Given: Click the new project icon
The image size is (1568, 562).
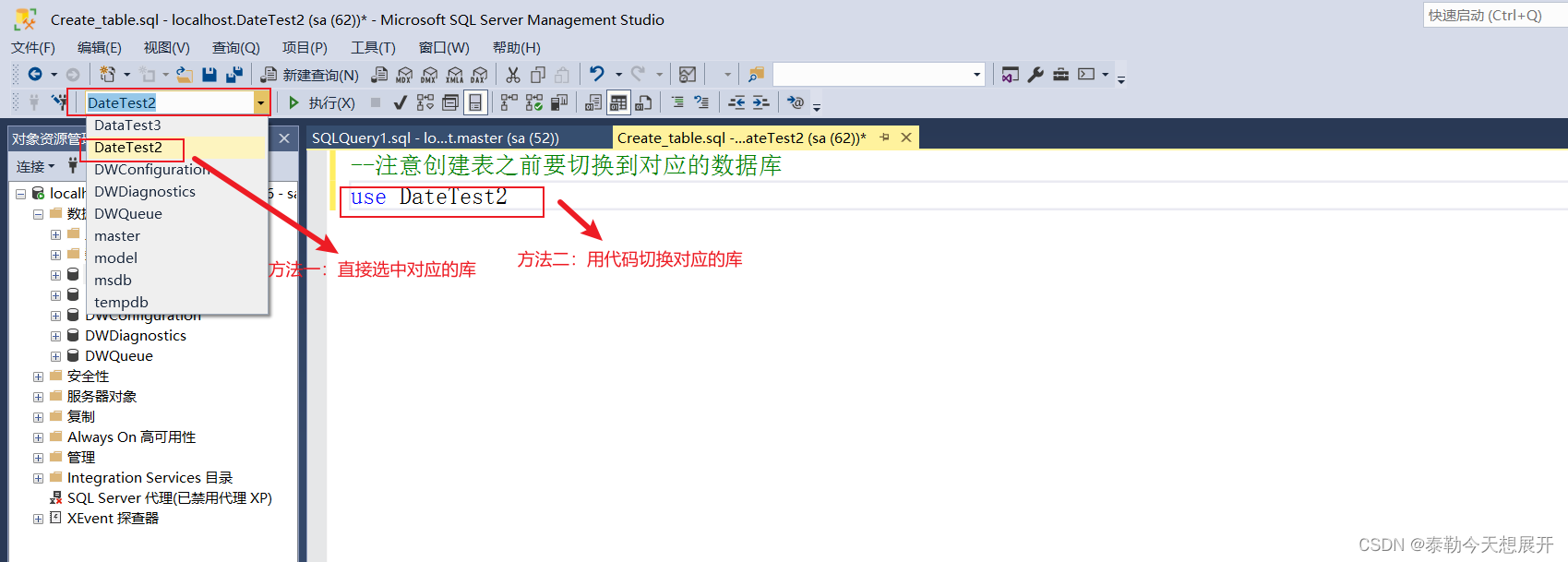Looking at the screenshot, I should pyautogui.click(x=108, y=75).
